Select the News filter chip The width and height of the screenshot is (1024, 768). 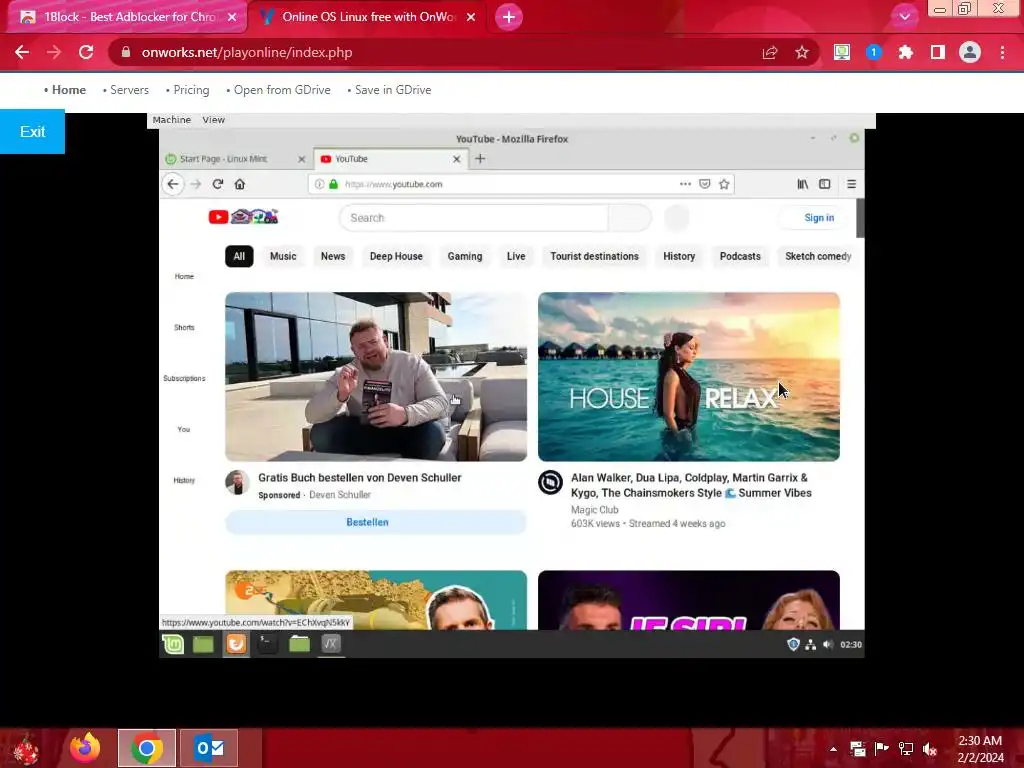click(333, 257)
